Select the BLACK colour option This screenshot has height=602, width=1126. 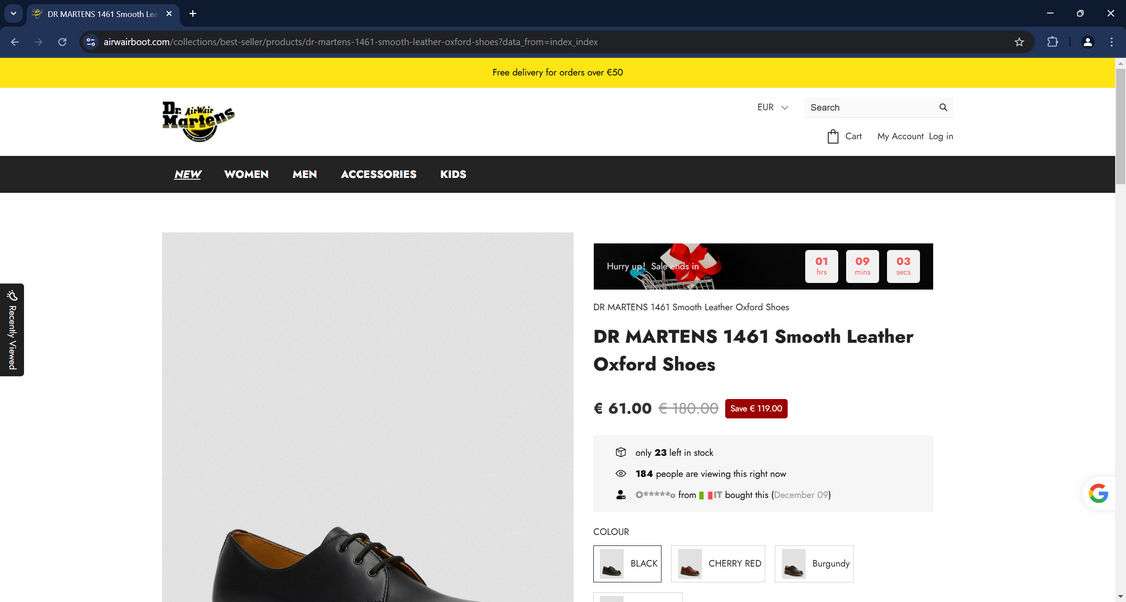point(628,563)
